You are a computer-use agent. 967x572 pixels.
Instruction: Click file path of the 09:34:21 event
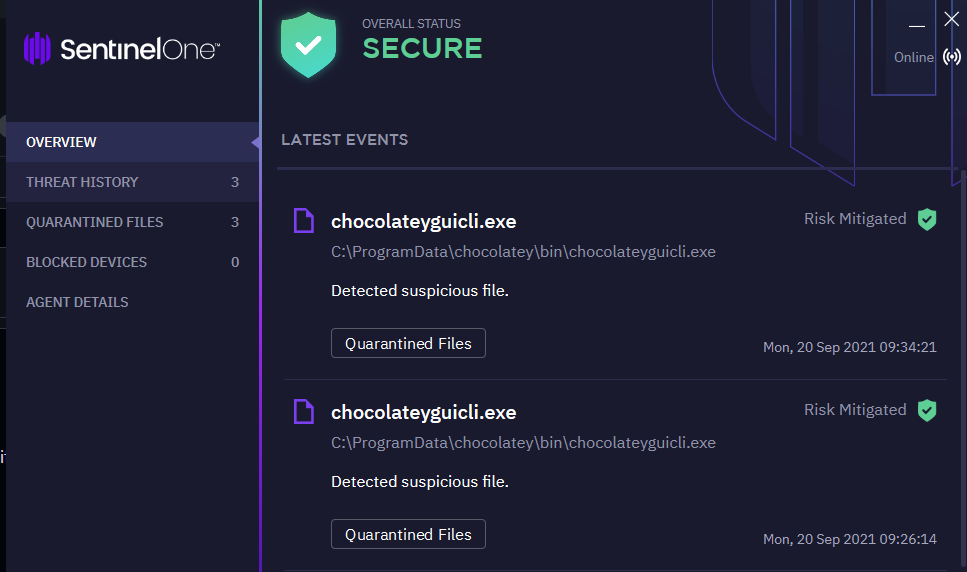coord(524,252)
